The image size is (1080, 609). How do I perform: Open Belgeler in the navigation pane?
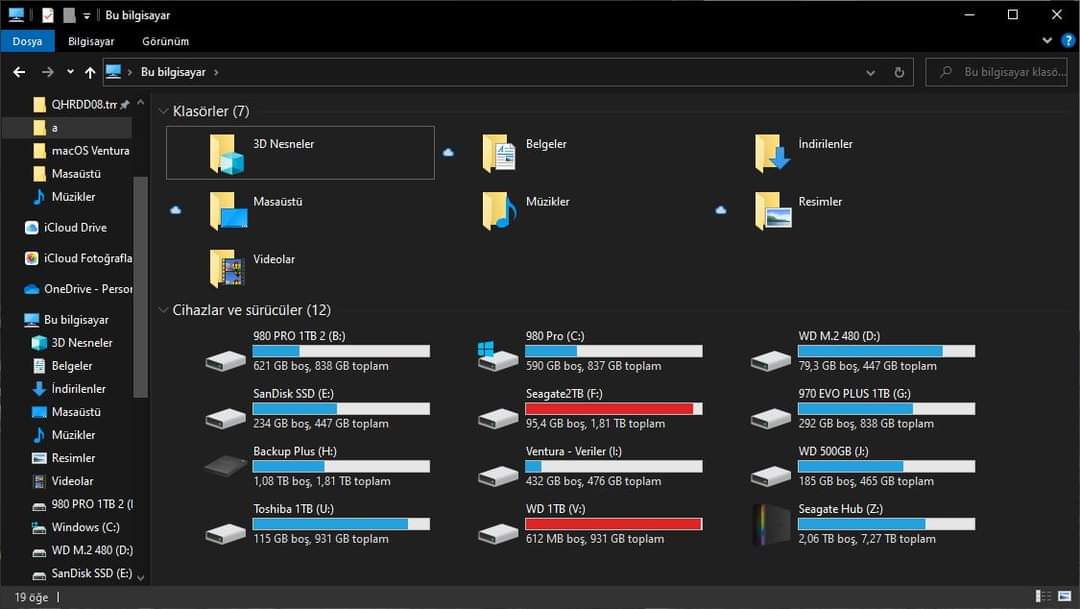[x=62, y=366]
